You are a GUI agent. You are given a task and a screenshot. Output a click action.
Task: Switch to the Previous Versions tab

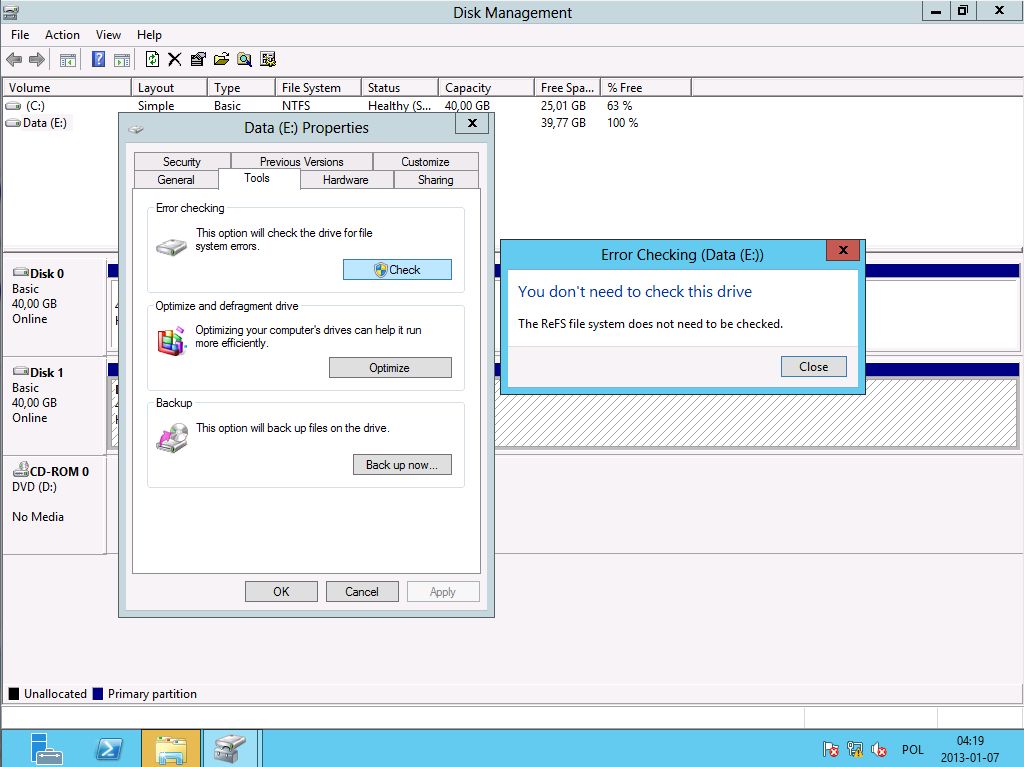[302, 161]
